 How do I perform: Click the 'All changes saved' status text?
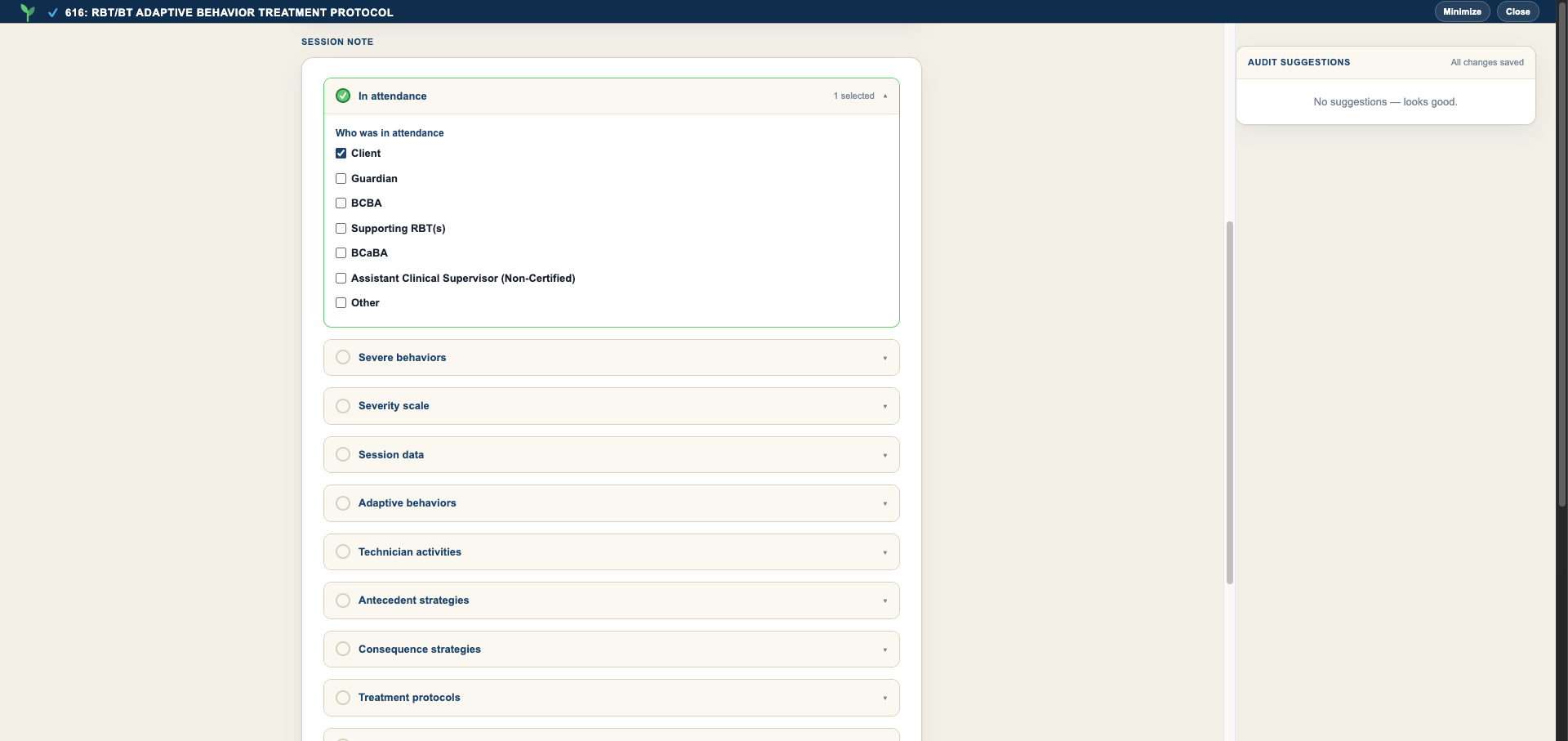pos(1487,62)
